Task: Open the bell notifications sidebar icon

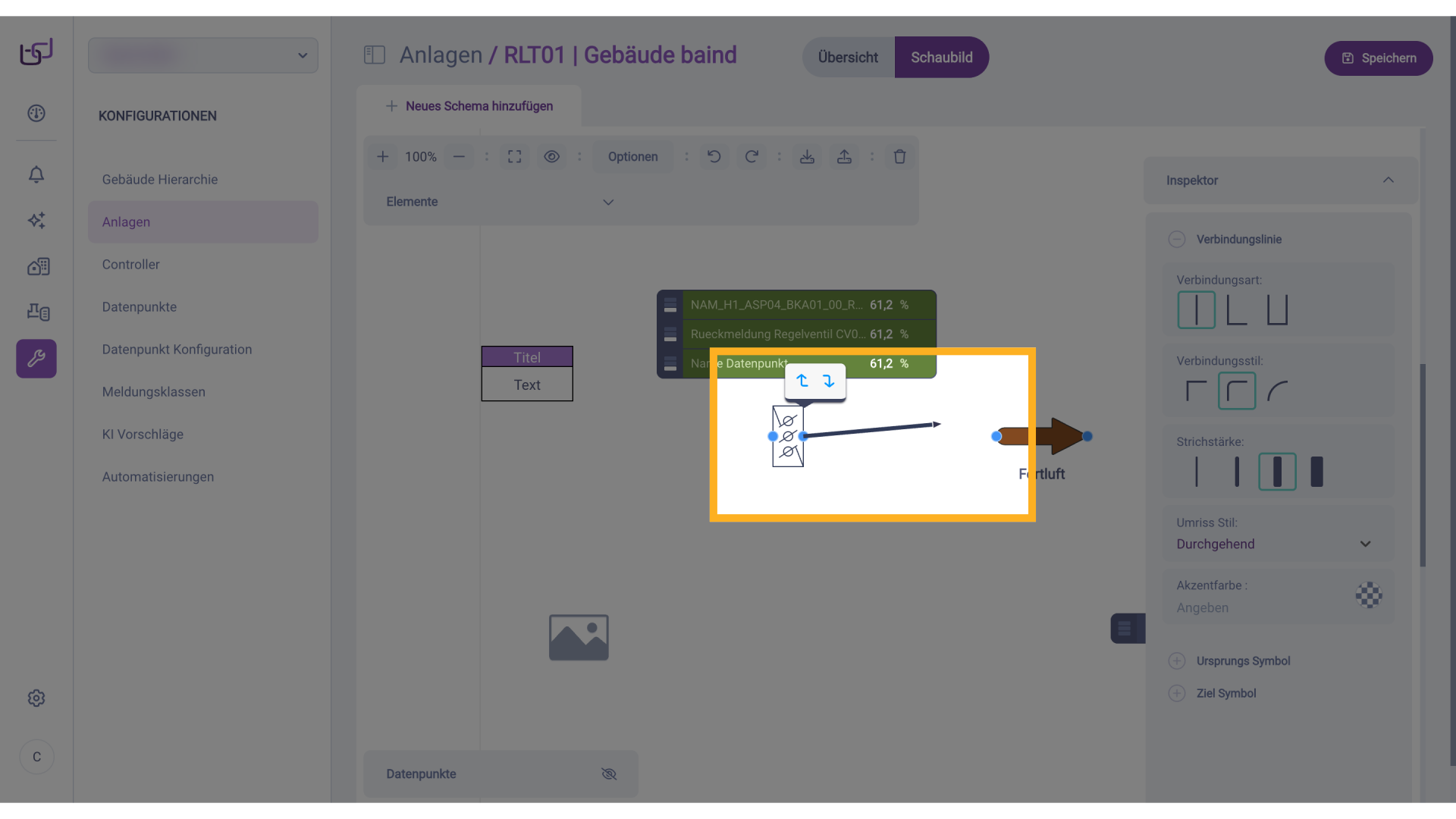Action: [x=36, y=175]
